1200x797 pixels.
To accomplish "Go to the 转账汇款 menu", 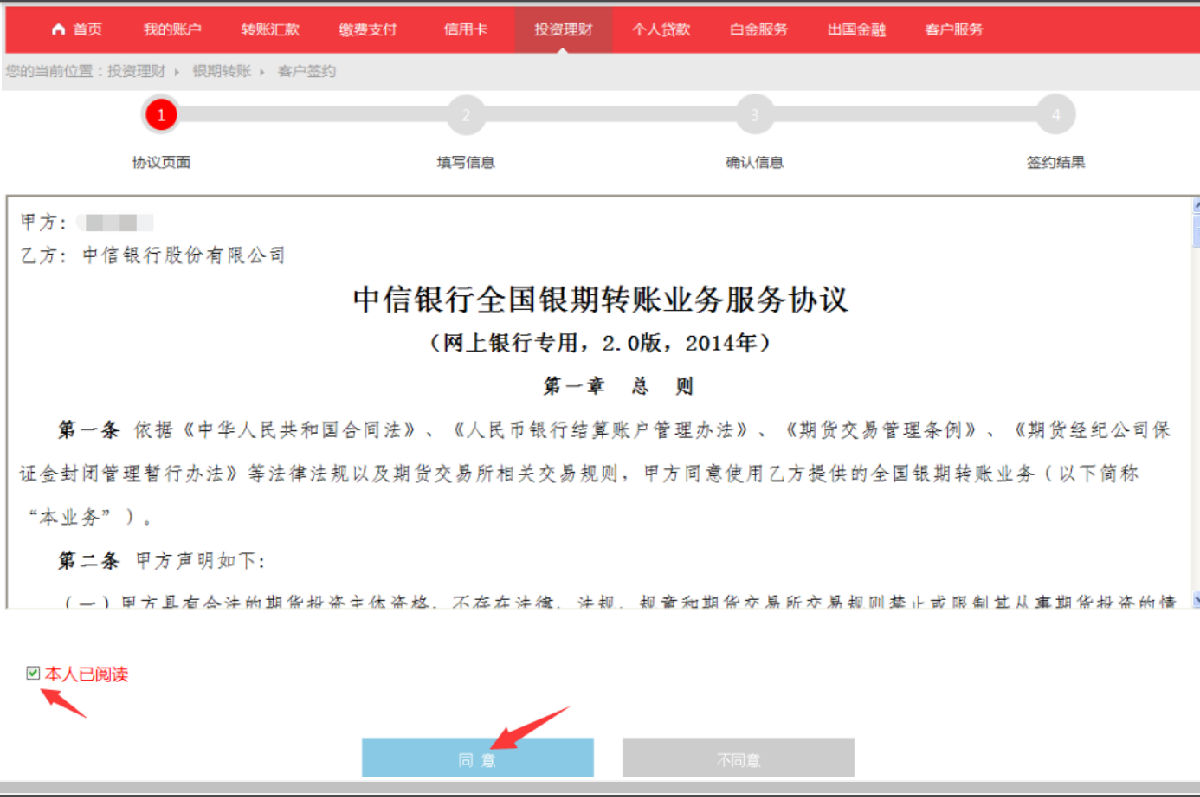I will point(270,30).
